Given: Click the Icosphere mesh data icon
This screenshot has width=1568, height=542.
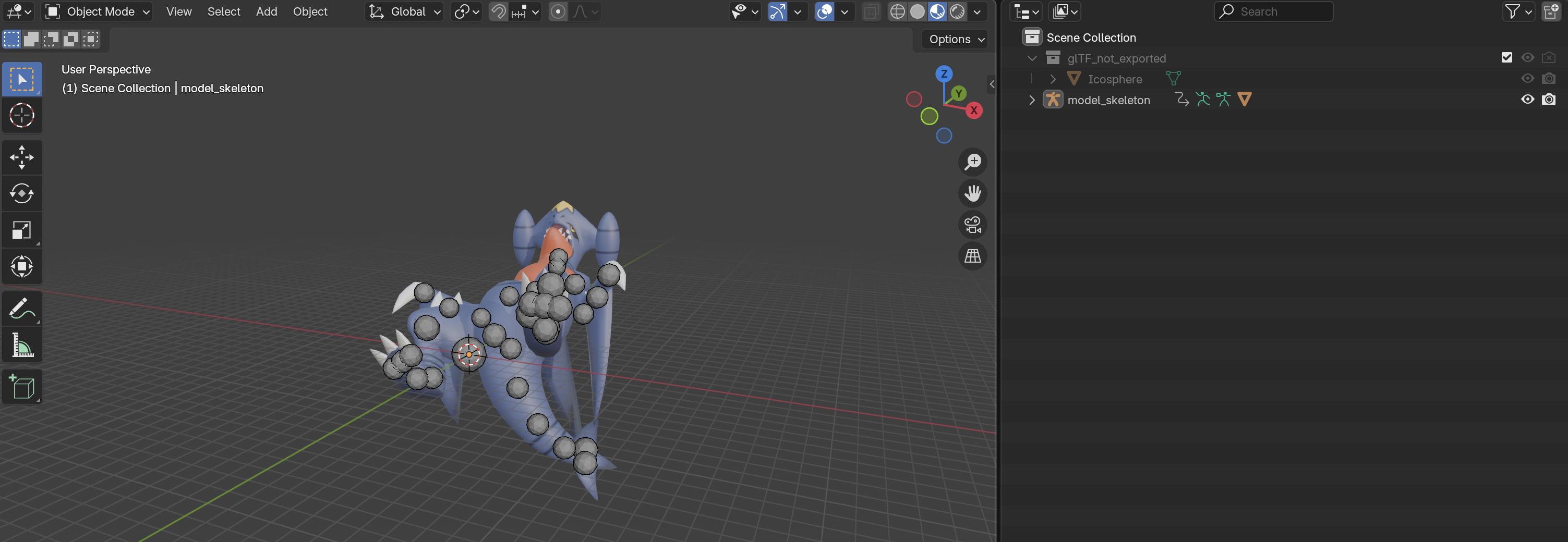Looking at the screenshot, I should coord(1173,79).
